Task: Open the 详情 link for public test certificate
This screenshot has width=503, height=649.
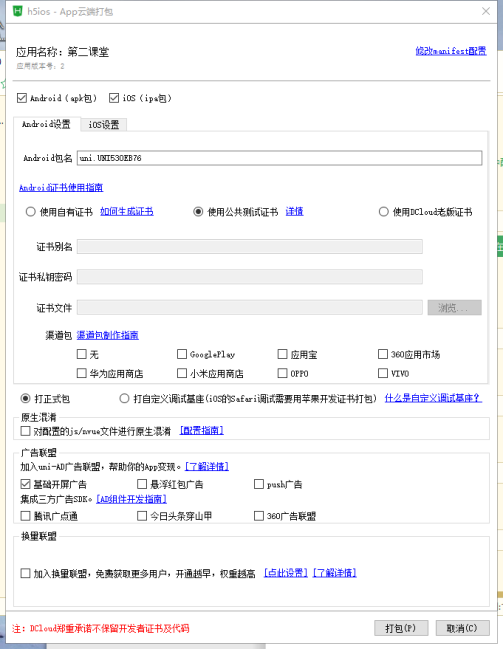Action: tap(294, 212)
